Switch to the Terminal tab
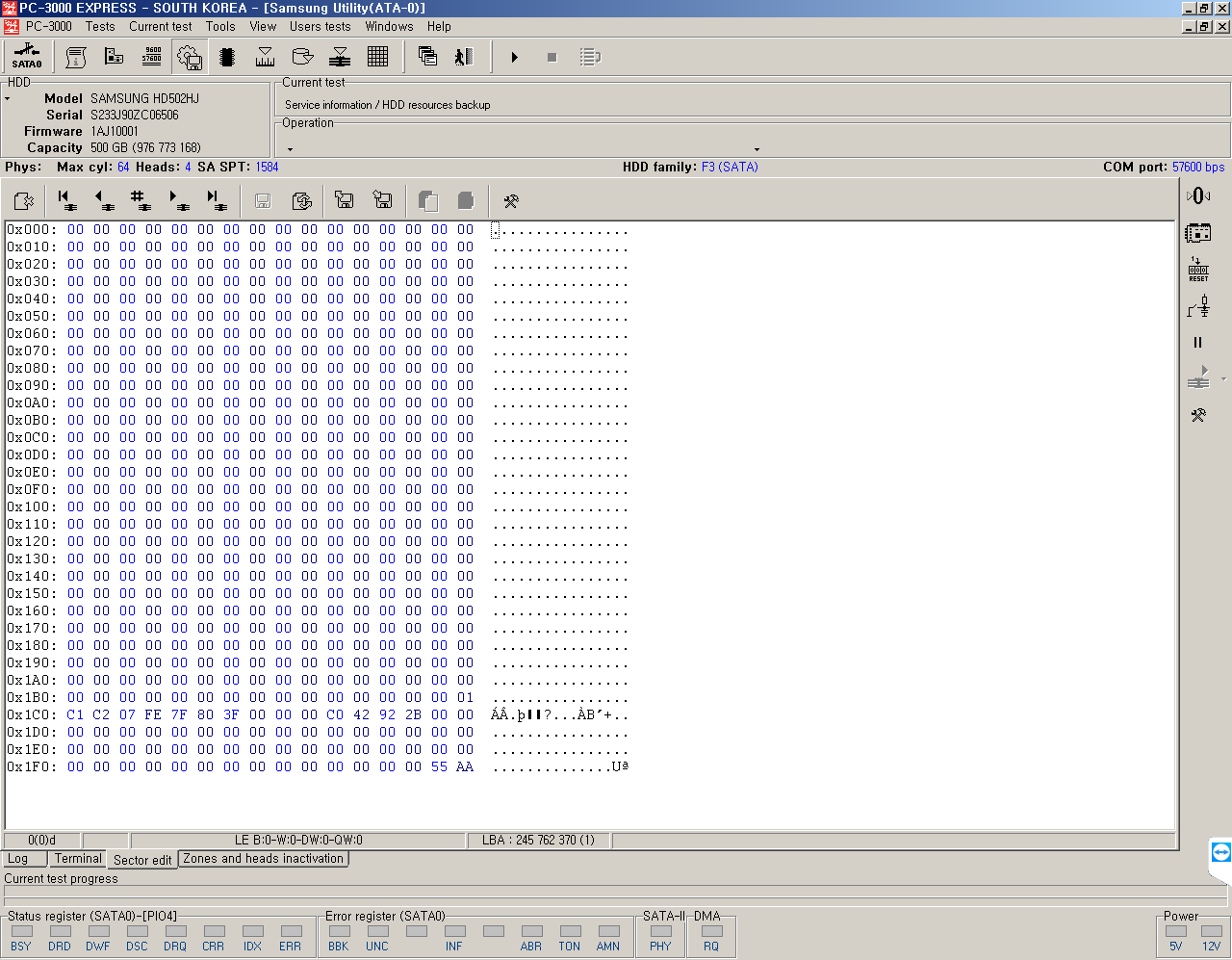The width and height of the screenshot is (1232, 960). (x=77, y=859)
